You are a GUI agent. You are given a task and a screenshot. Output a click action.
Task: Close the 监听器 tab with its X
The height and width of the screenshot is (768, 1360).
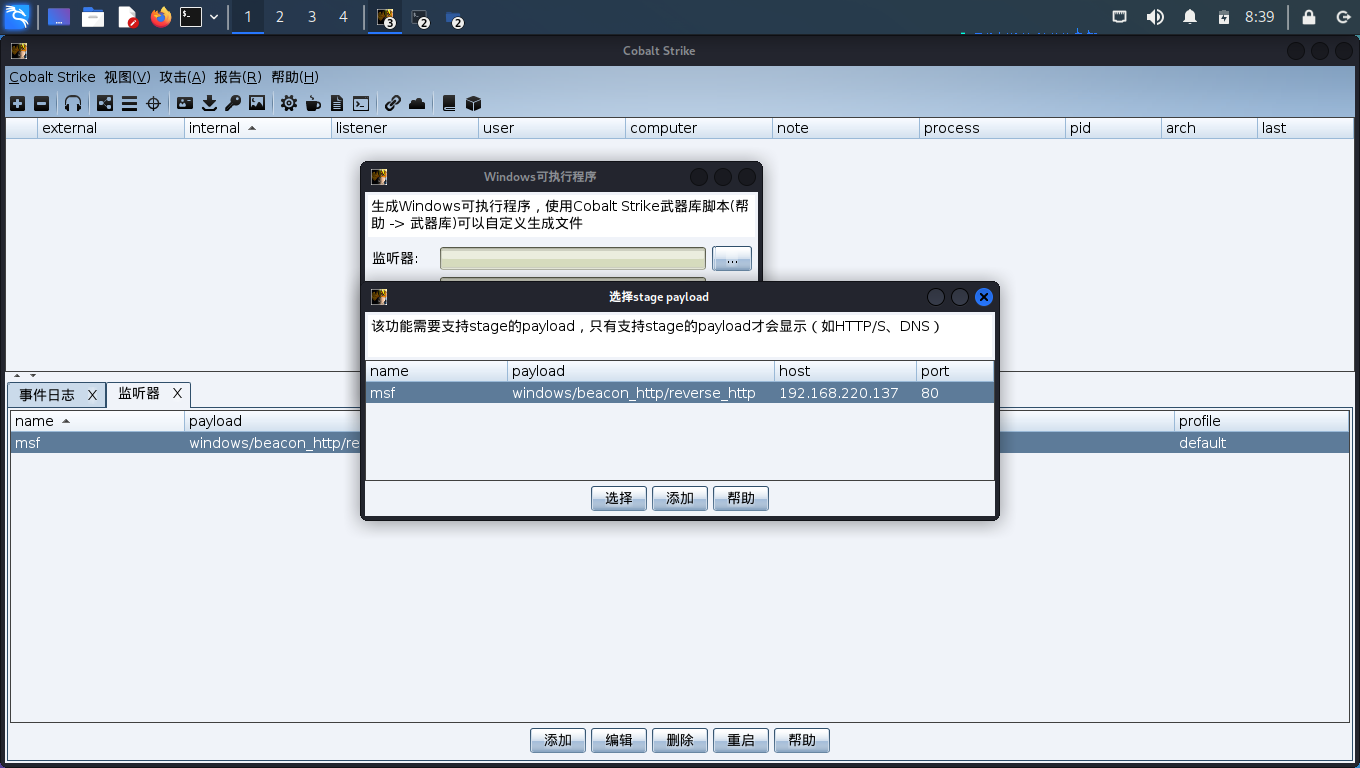click(x=177, y=393)
